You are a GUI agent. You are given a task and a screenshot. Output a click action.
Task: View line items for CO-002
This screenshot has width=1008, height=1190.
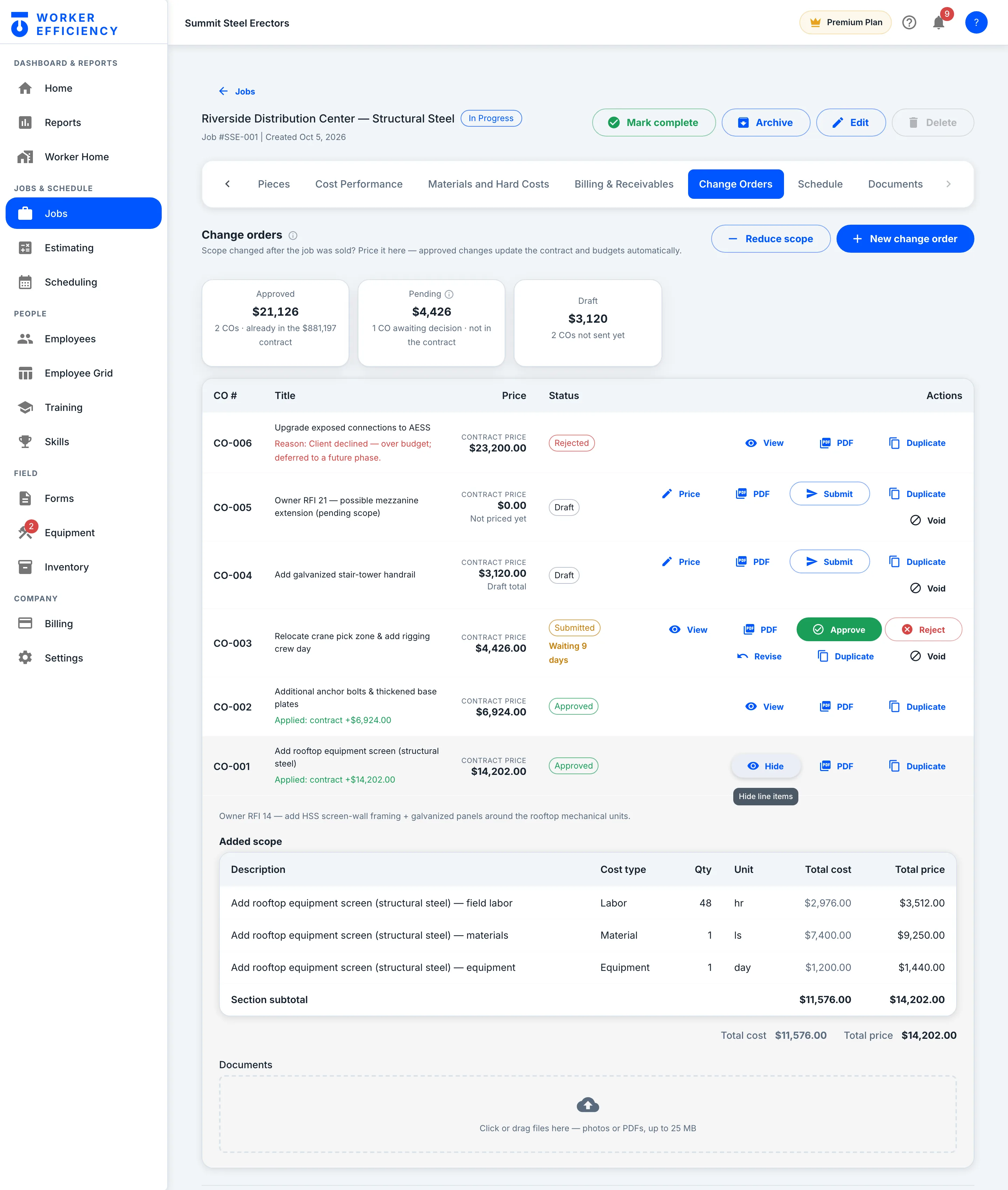(x=764, y=707)
